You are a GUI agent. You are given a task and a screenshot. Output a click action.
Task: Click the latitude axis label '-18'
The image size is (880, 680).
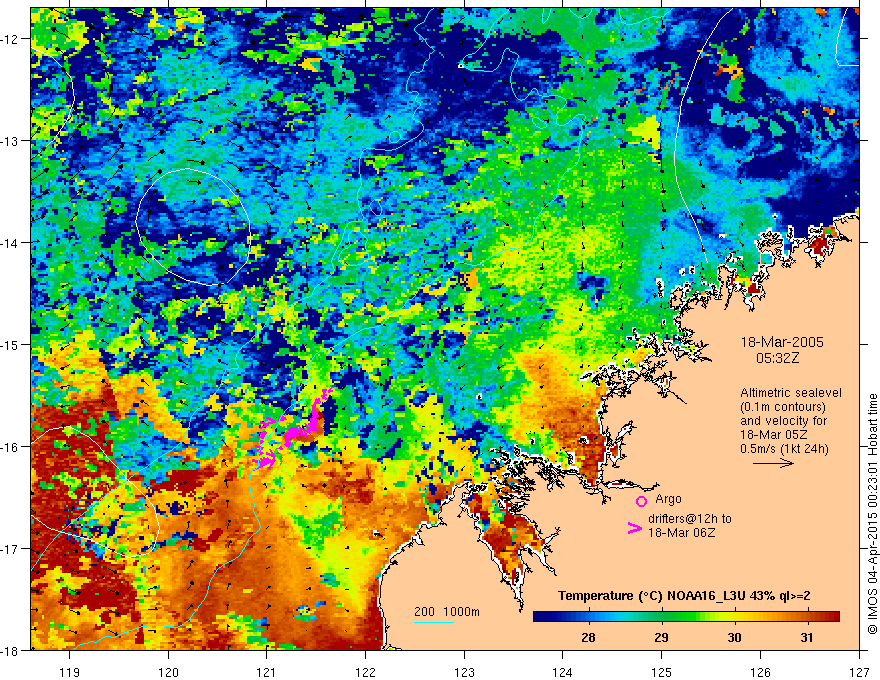coord(10,651)
